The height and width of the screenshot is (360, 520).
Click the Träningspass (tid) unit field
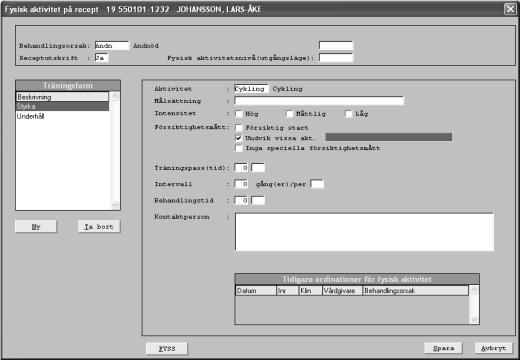click(258, 167)
